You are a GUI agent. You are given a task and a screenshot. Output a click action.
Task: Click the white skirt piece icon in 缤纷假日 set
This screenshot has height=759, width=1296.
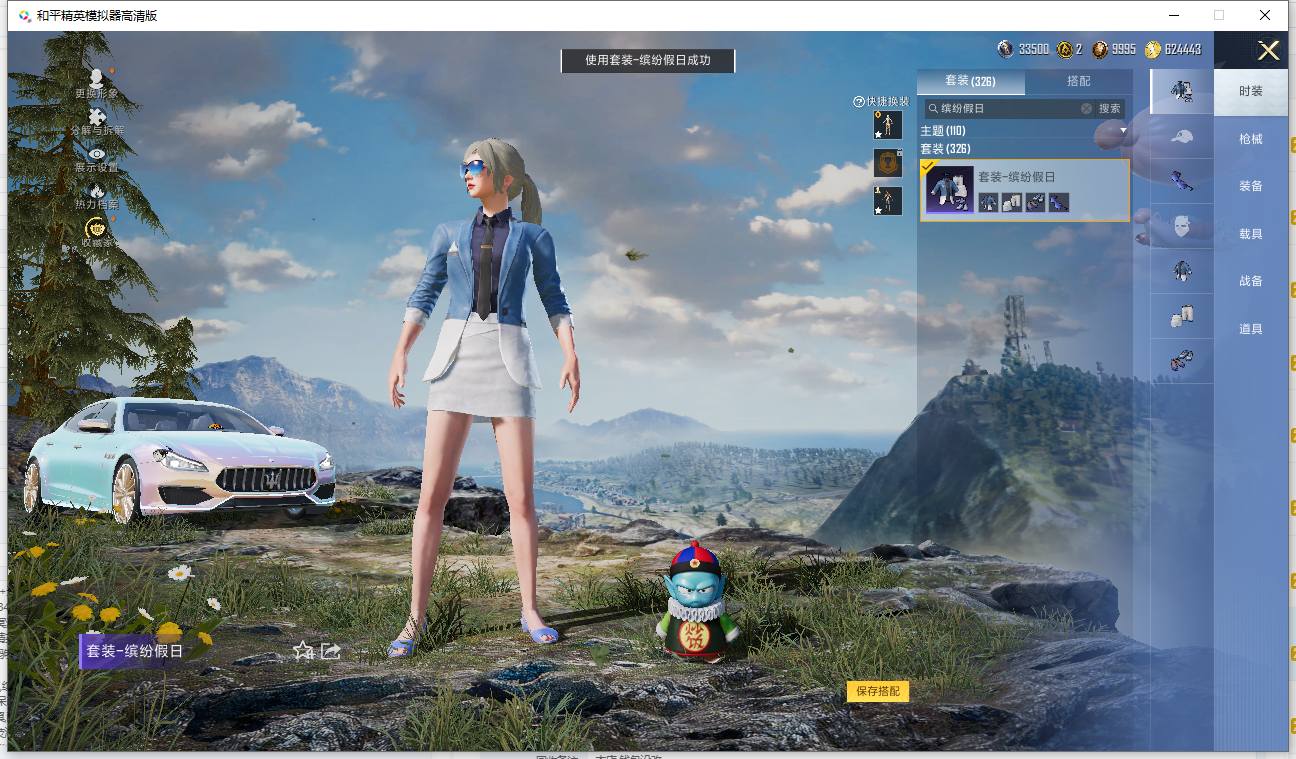click(x=1011, y=202)
